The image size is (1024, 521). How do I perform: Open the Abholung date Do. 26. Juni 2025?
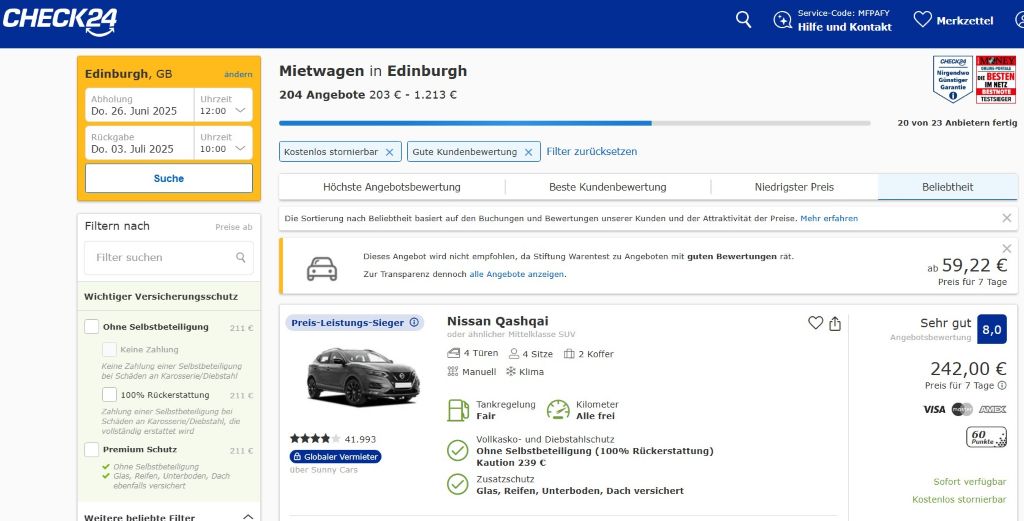point(139,105)
